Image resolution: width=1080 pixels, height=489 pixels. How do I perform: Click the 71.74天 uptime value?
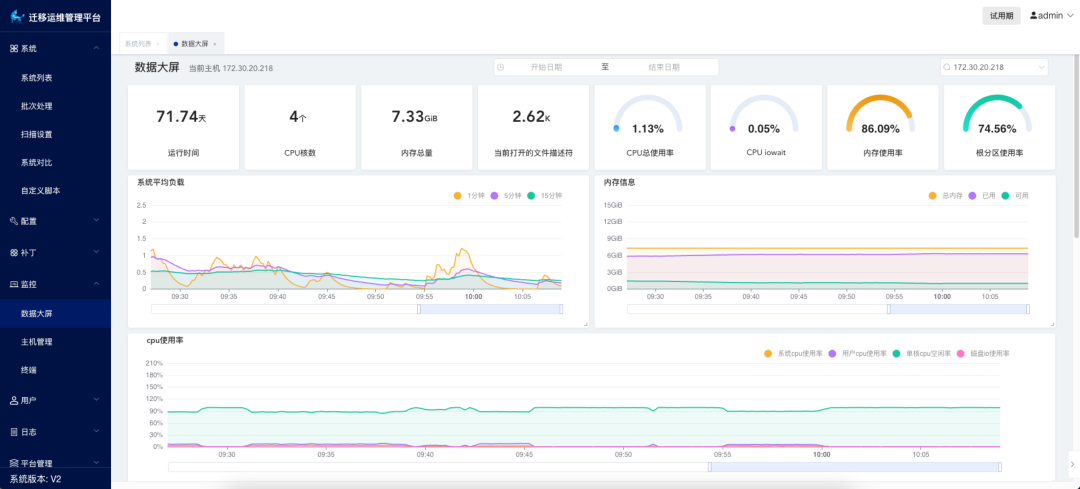[181, 117]
